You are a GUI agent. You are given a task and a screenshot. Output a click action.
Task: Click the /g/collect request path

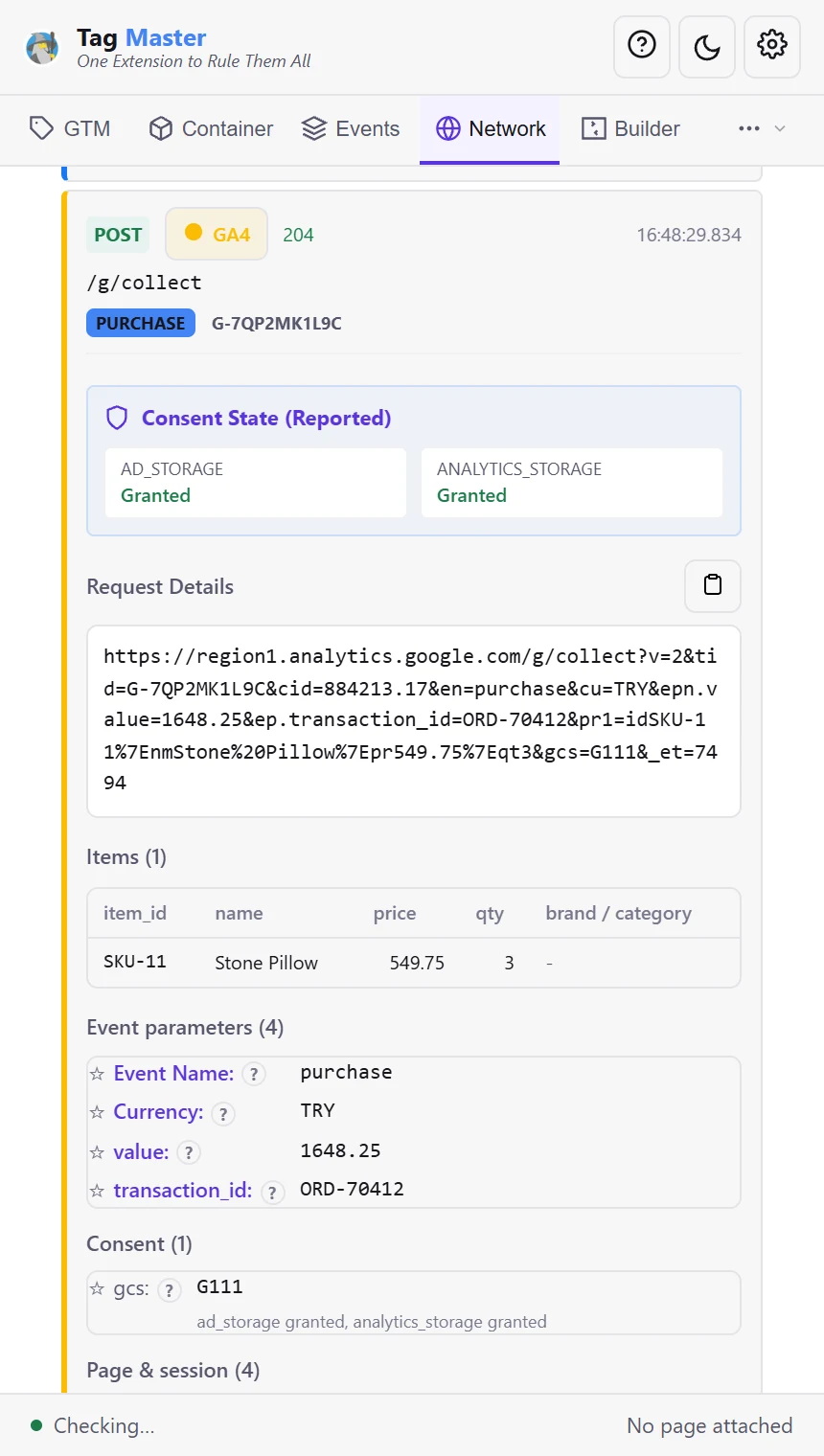(x=144, y=283)
